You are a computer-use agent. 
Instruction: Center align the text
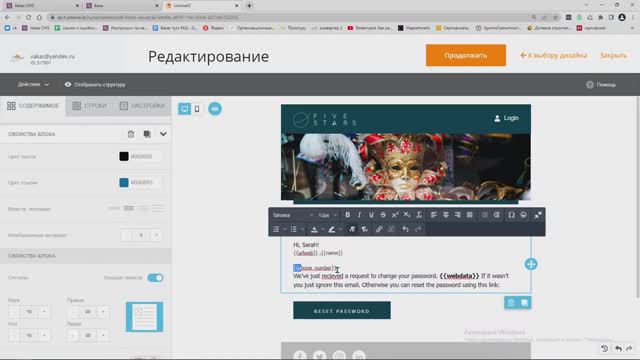point(446,215)
